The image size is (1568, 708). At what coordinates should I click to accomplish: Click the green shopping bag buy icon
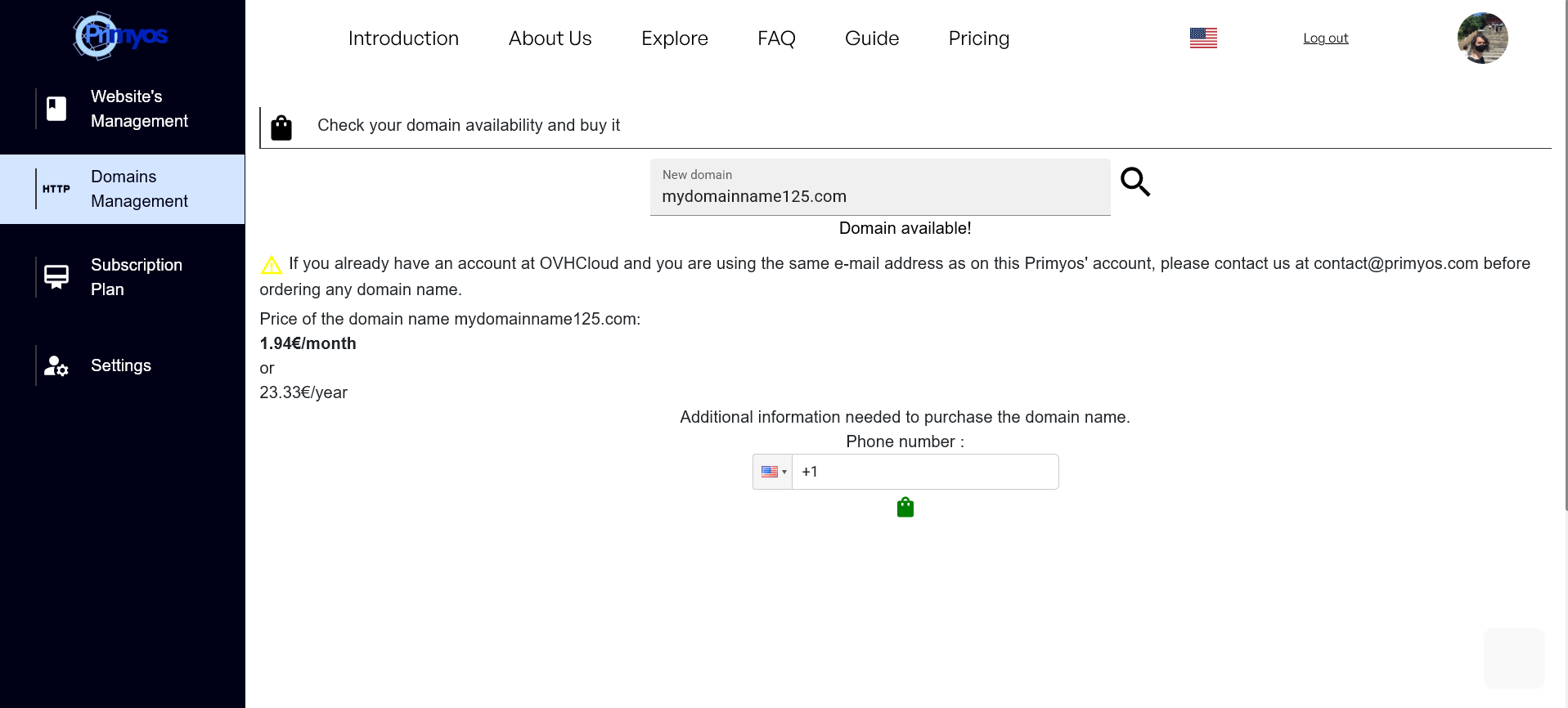905,508
